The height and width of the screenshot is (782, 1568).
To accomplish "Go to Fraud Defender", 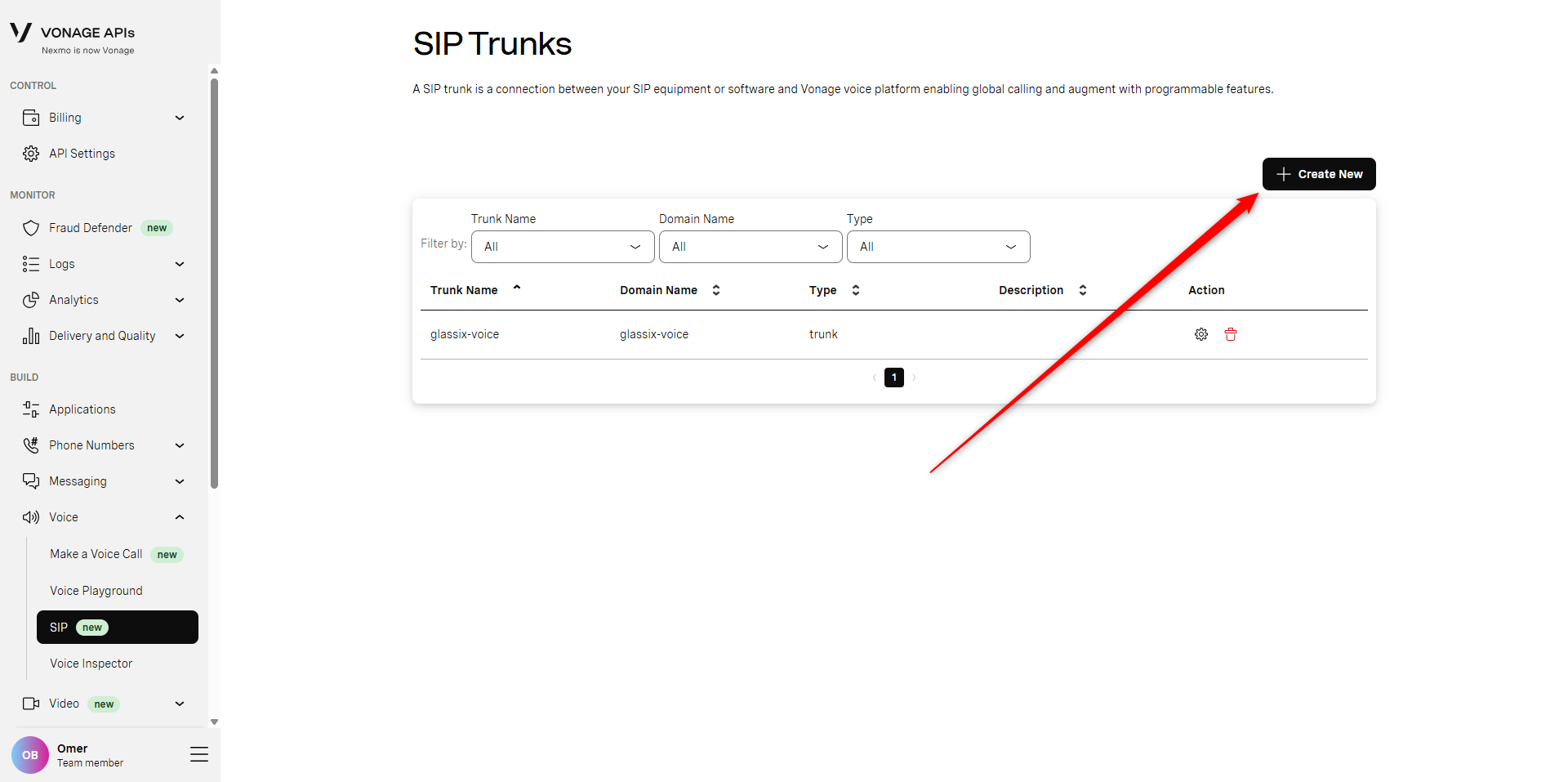I will 91,228.
